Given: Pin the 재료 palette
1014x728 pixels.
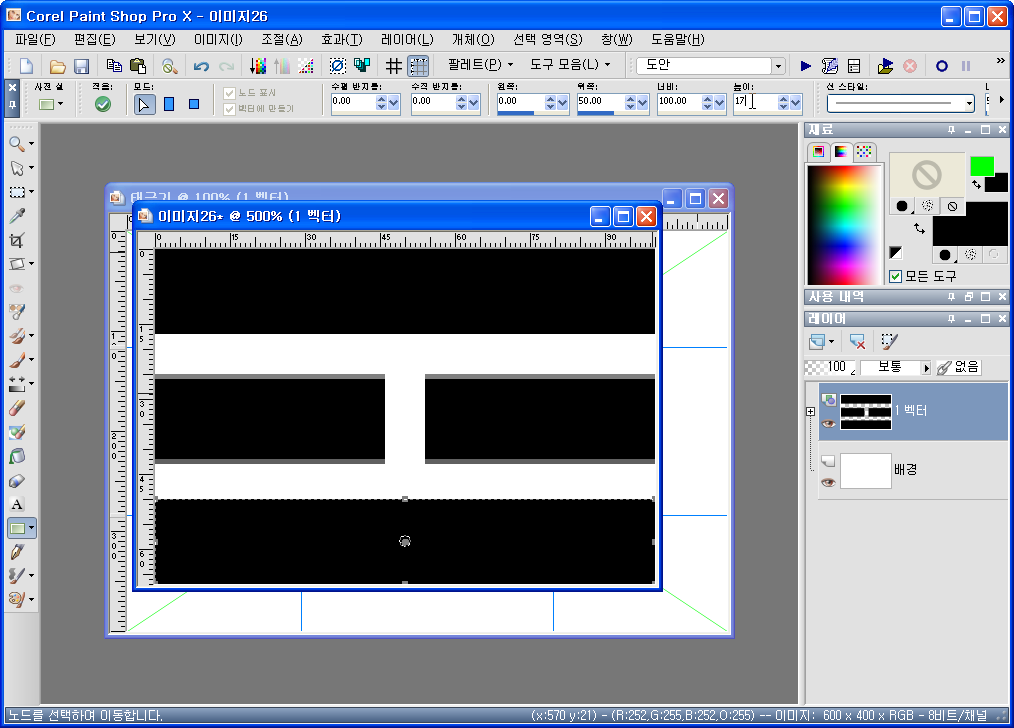Looking at the screenshot, I should tap(951, 130).
